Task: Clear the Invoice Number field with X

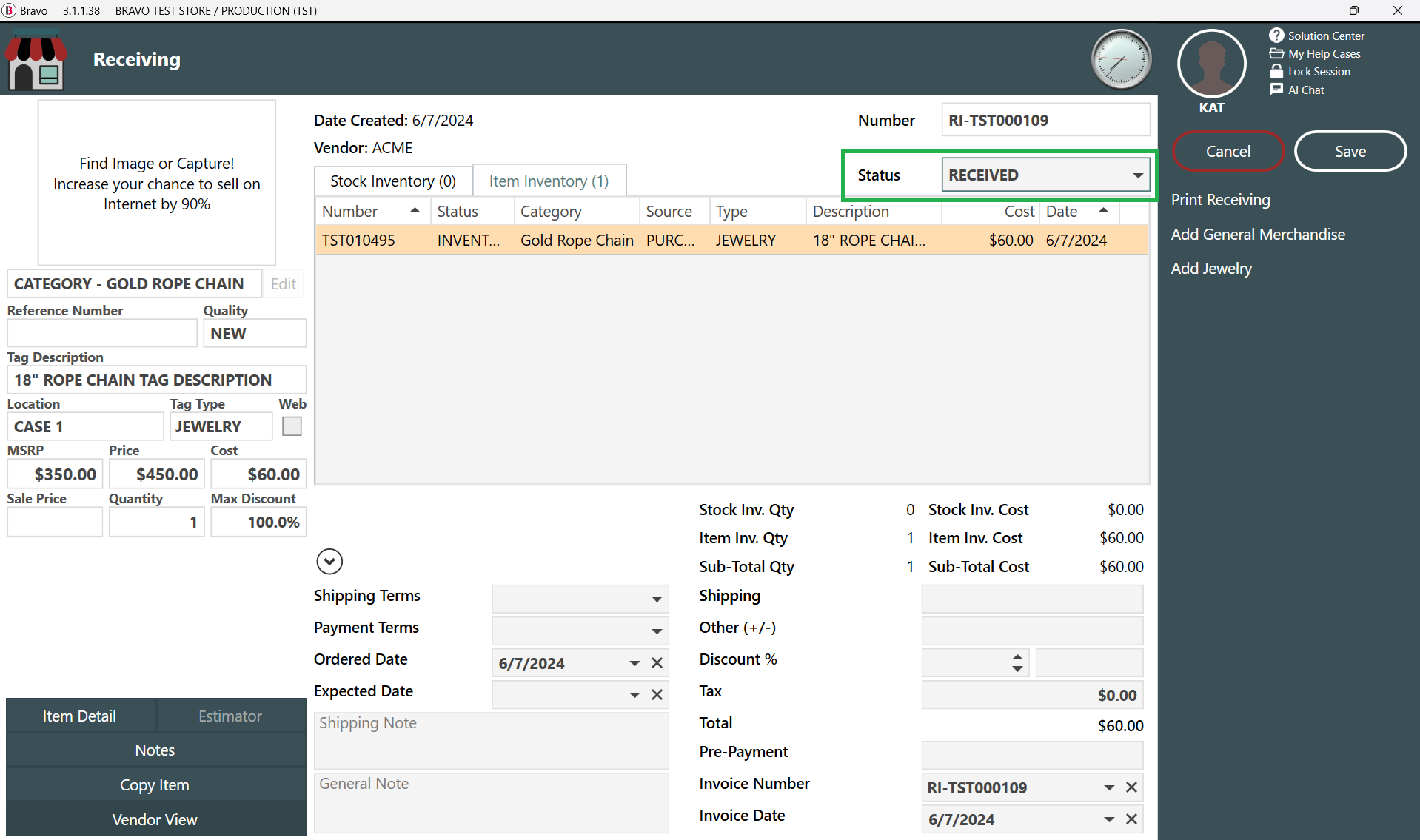Action: [1131, 787]
